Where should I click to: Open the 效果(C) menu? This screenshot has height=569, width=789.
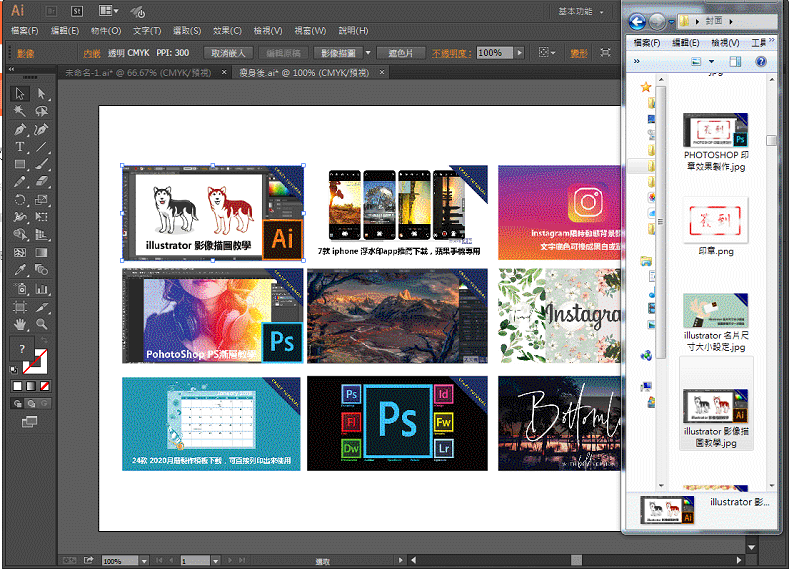click(227, 31)
